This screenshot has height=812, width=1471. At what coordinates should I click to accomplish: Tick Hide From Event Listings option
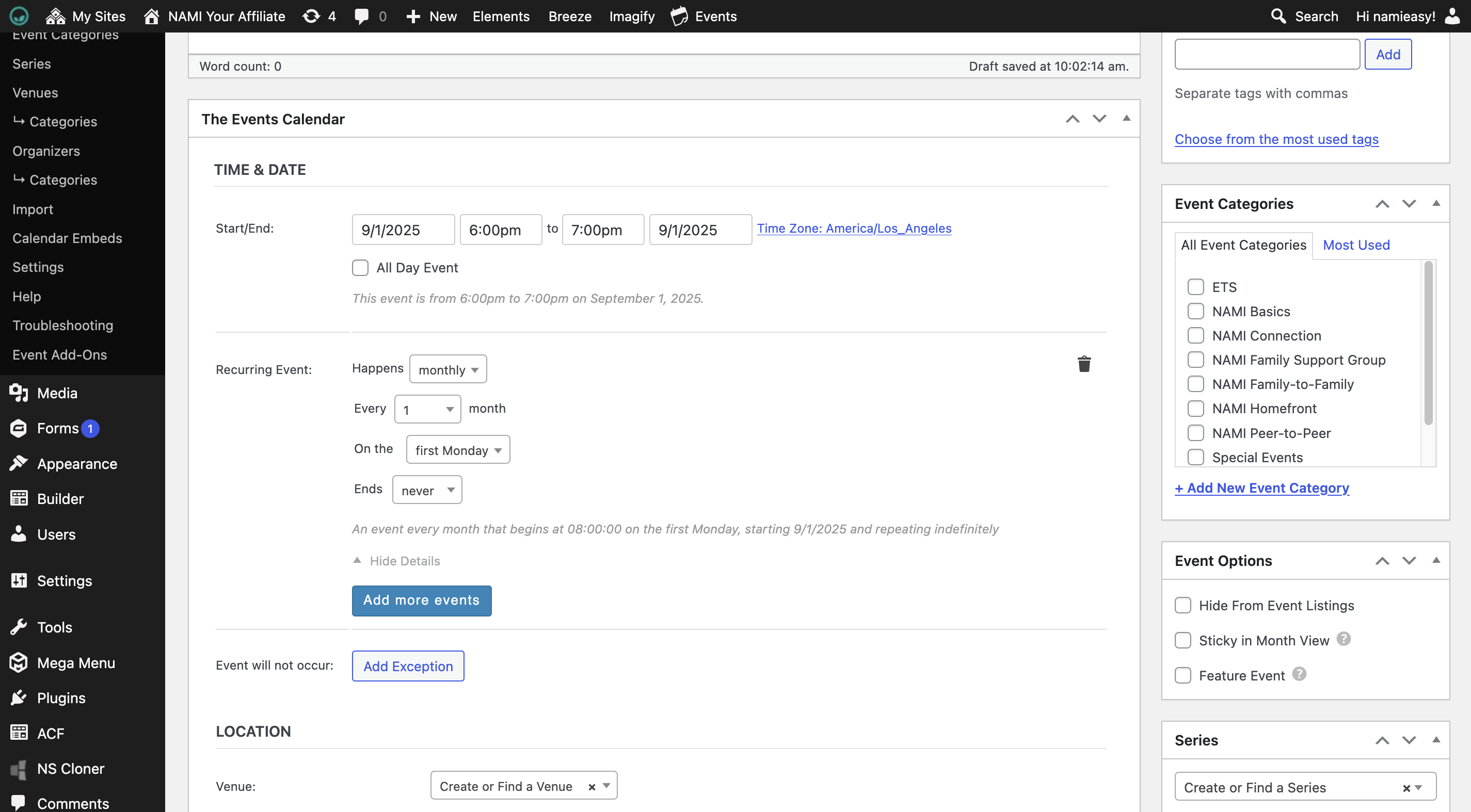[1182, 606]
